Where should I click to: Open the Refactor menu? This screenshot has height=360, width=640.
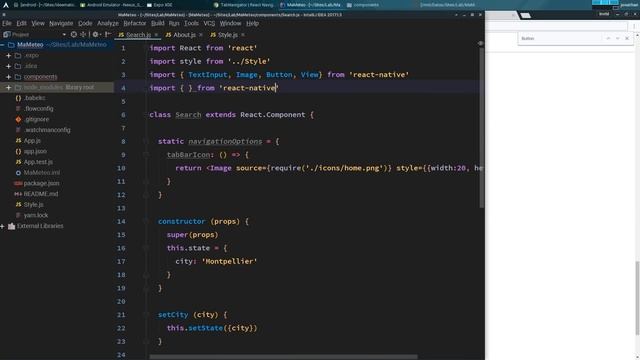click(x=135, y=23)
